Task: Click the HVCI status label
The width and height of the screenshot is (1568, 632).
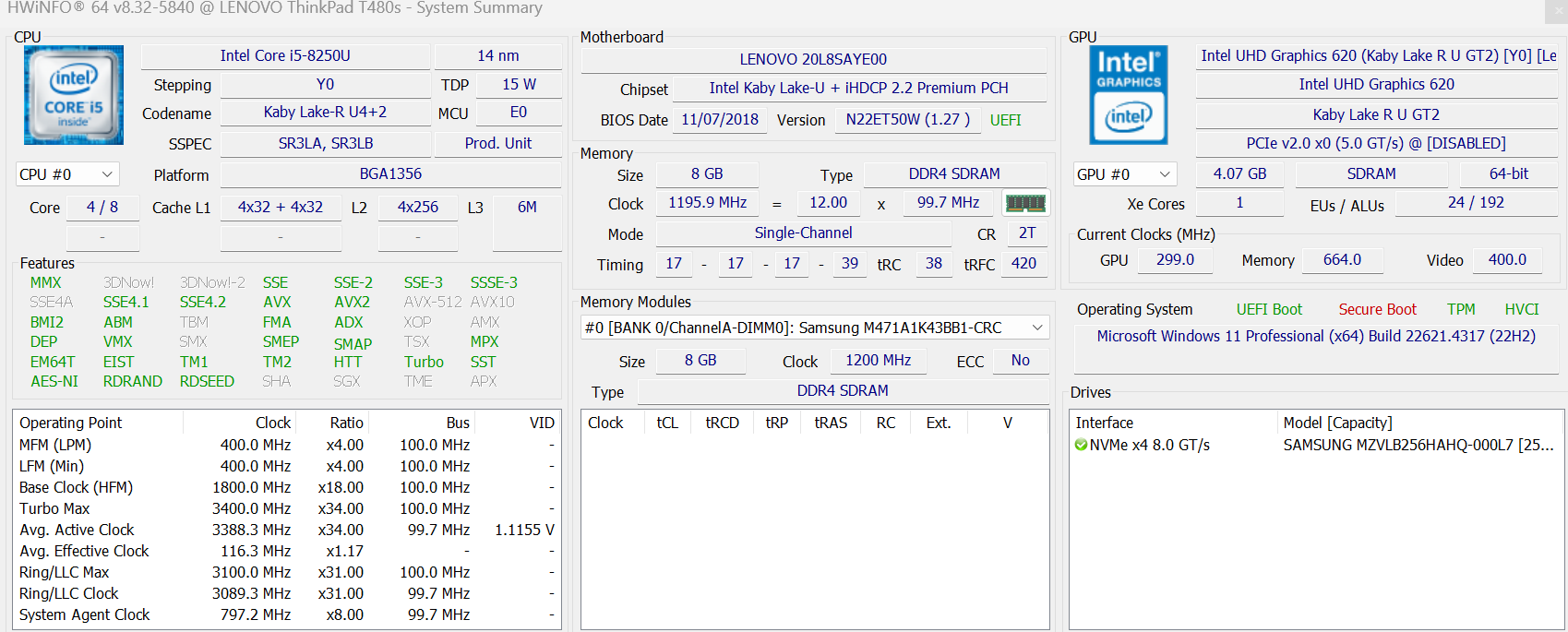Action: tap(1522, 309)
